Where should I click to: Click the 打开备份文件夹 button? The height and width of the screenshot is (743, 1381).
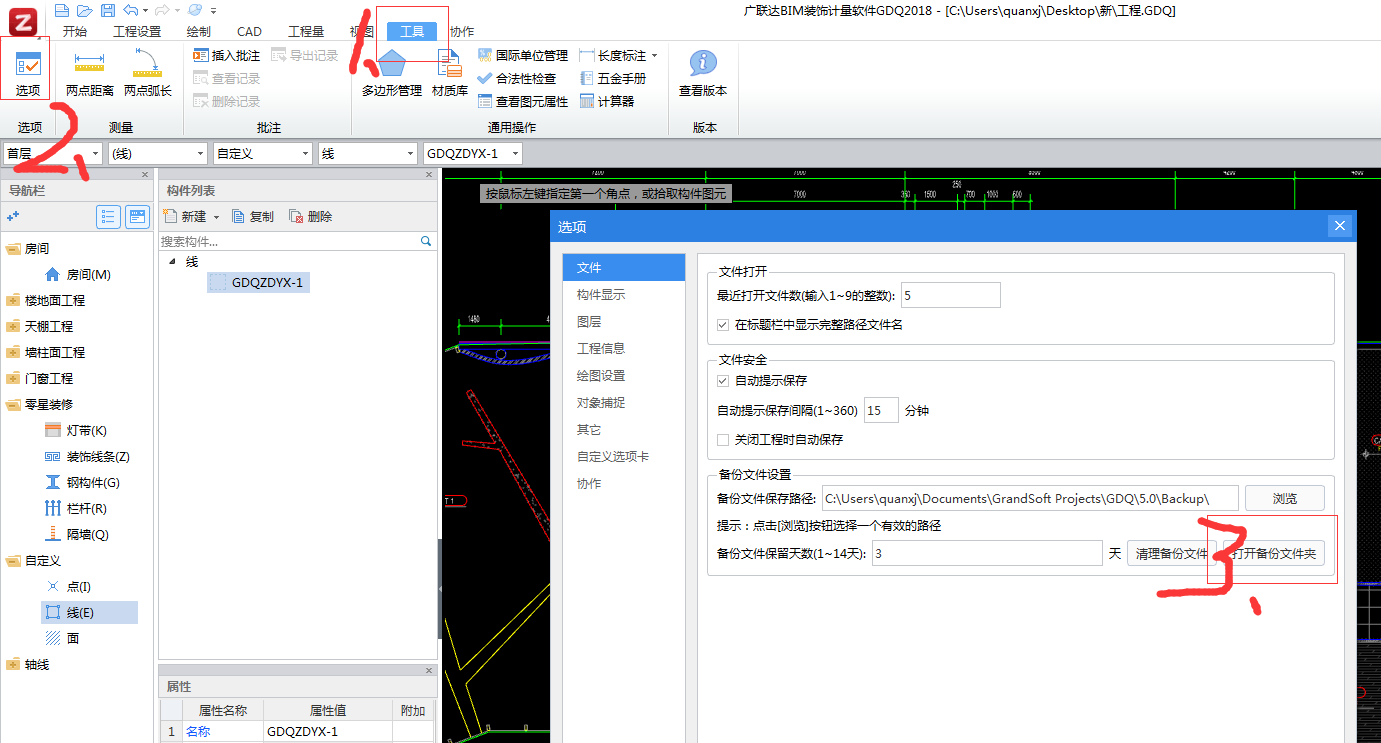pyautogui.click(x=1274, y=553)
